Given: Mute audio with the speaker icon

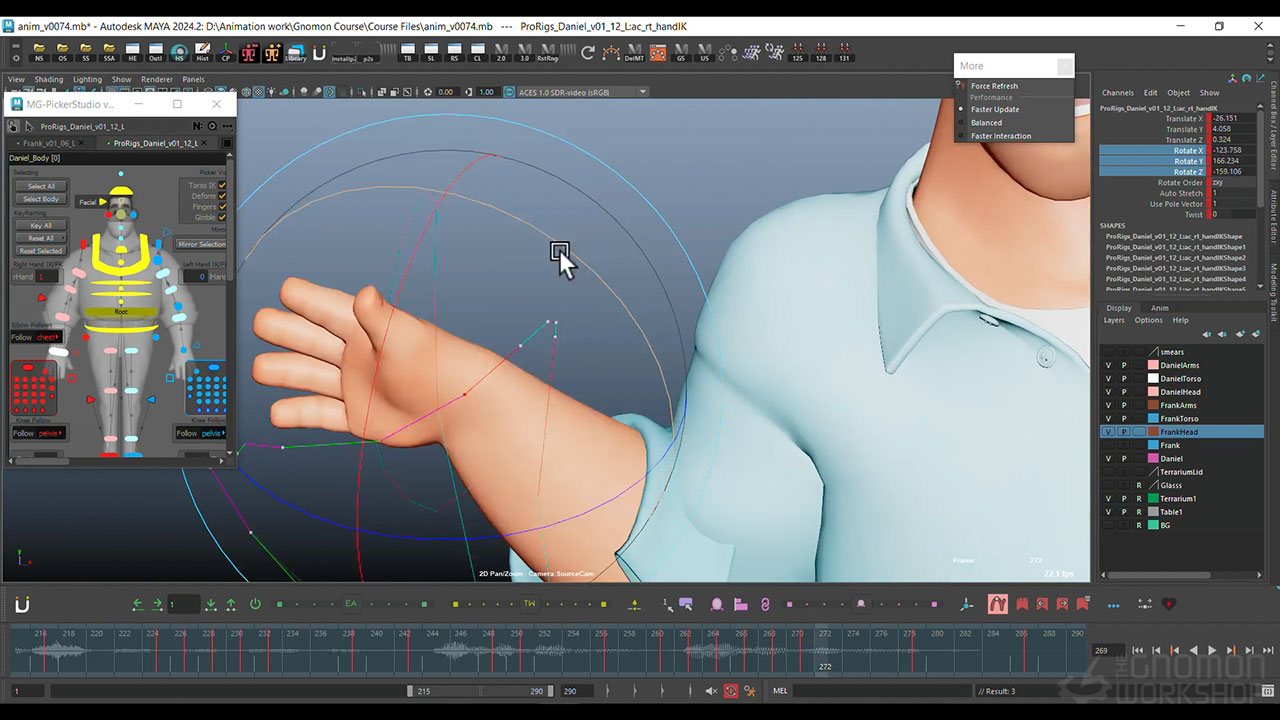Looking at the screenshot, I should click(711, 691).
